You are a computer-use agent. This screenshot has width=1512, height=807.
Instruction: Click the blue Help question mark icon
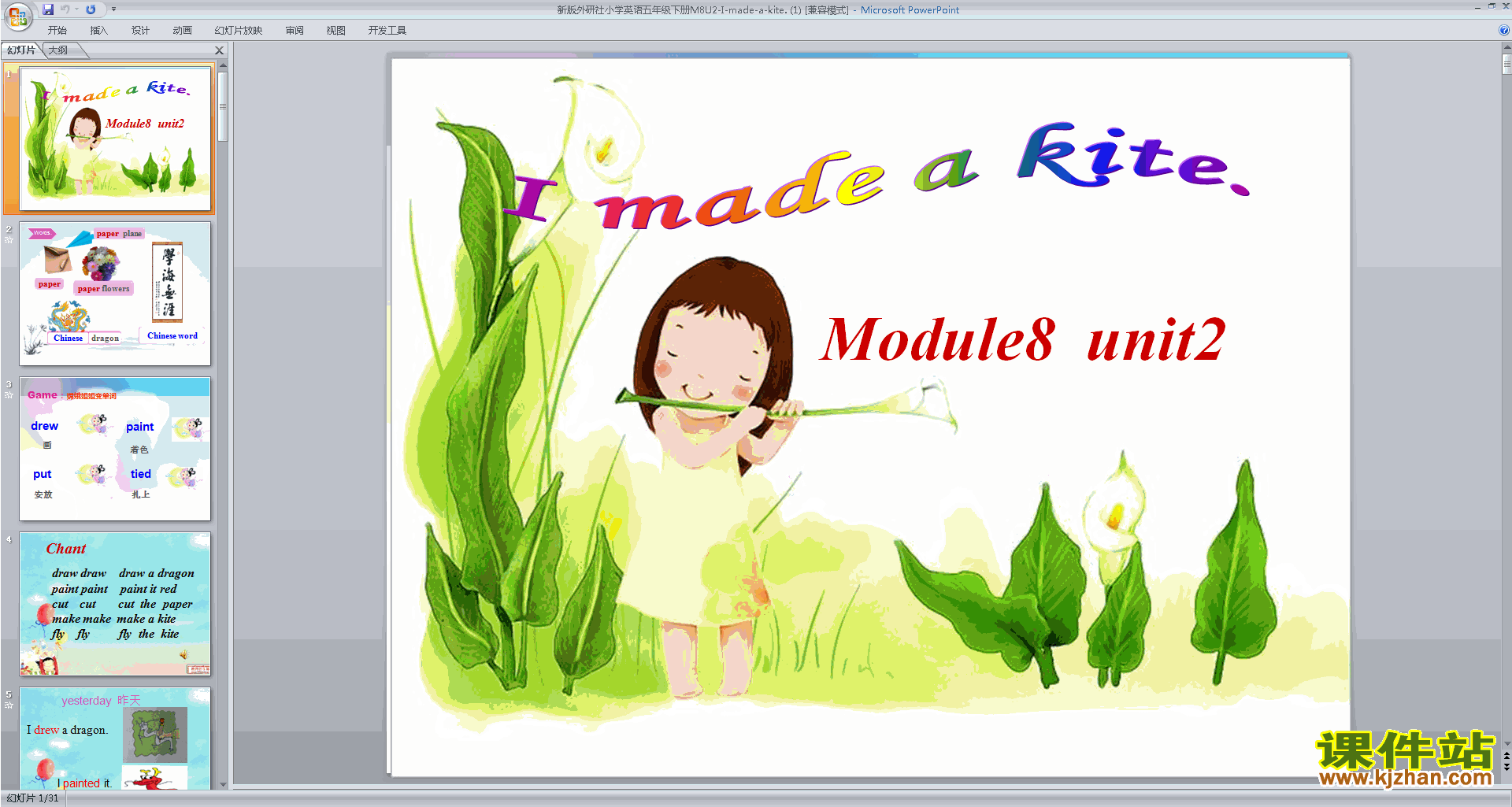pos(1503,31)
